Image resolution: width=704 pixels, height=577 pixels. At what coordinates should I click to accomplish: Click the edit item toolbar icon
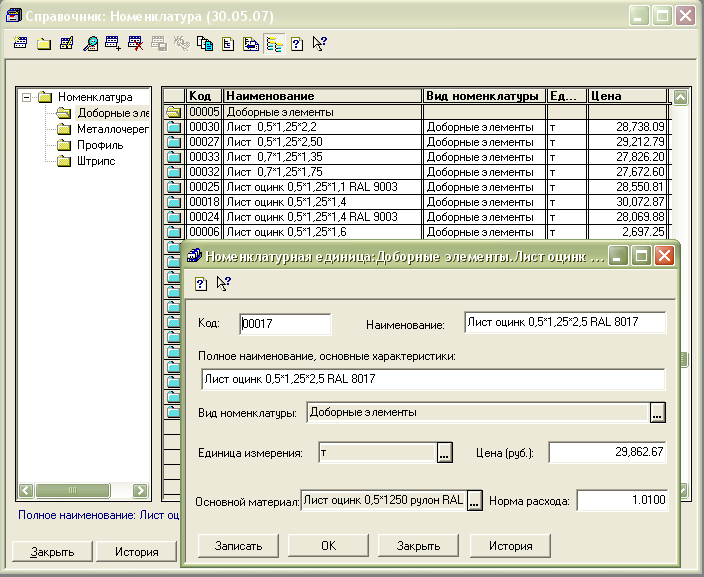coord(67,43)
